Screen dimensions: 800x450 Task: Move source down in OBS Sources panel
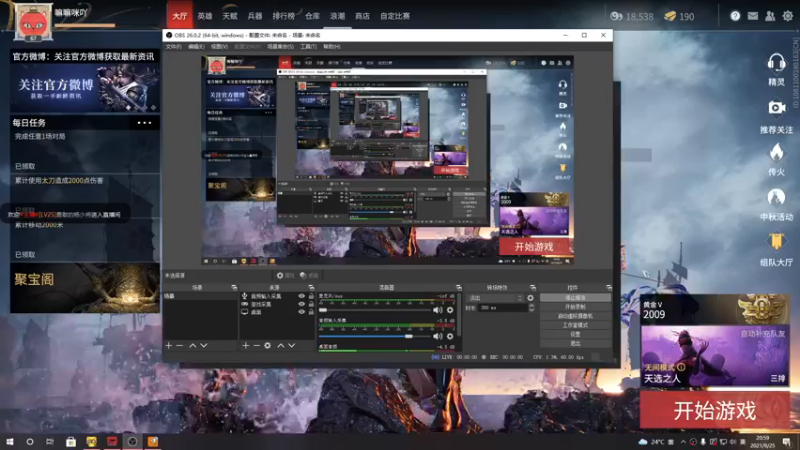291,345
